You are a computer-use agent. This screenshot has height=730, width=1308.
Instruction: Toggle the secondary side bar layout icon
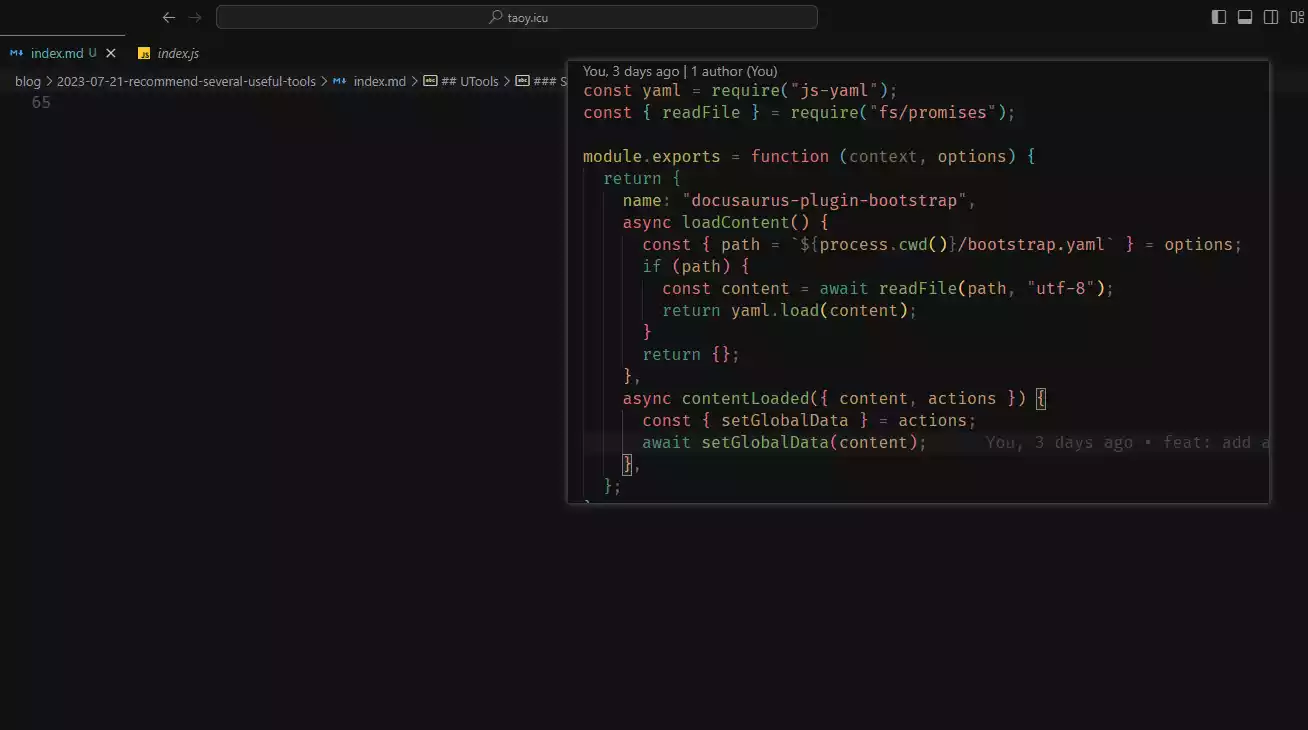click(1271, 17)
